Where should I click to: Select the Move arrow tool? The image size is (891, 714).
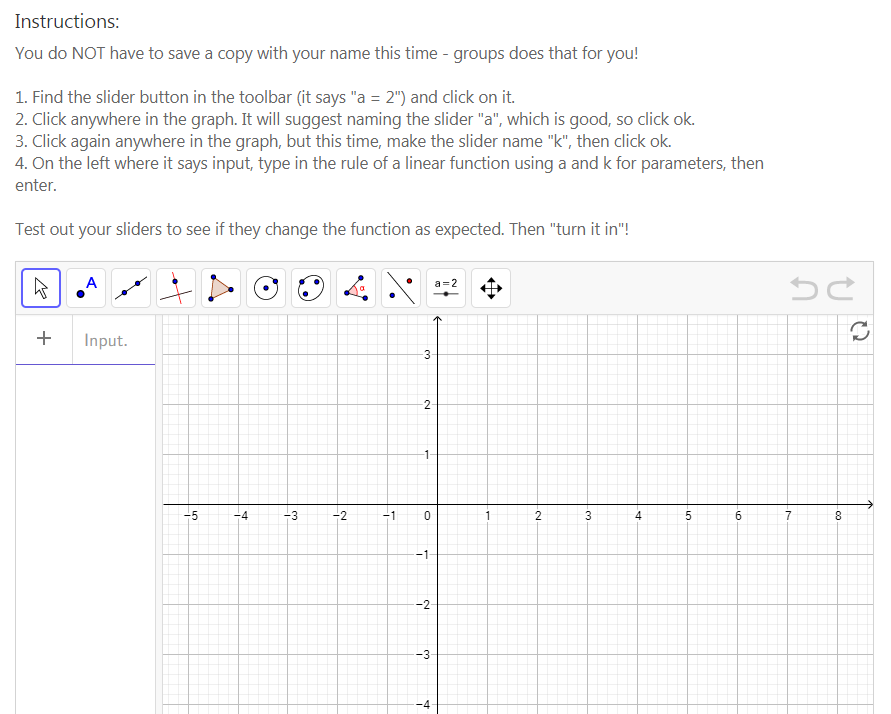41,288
